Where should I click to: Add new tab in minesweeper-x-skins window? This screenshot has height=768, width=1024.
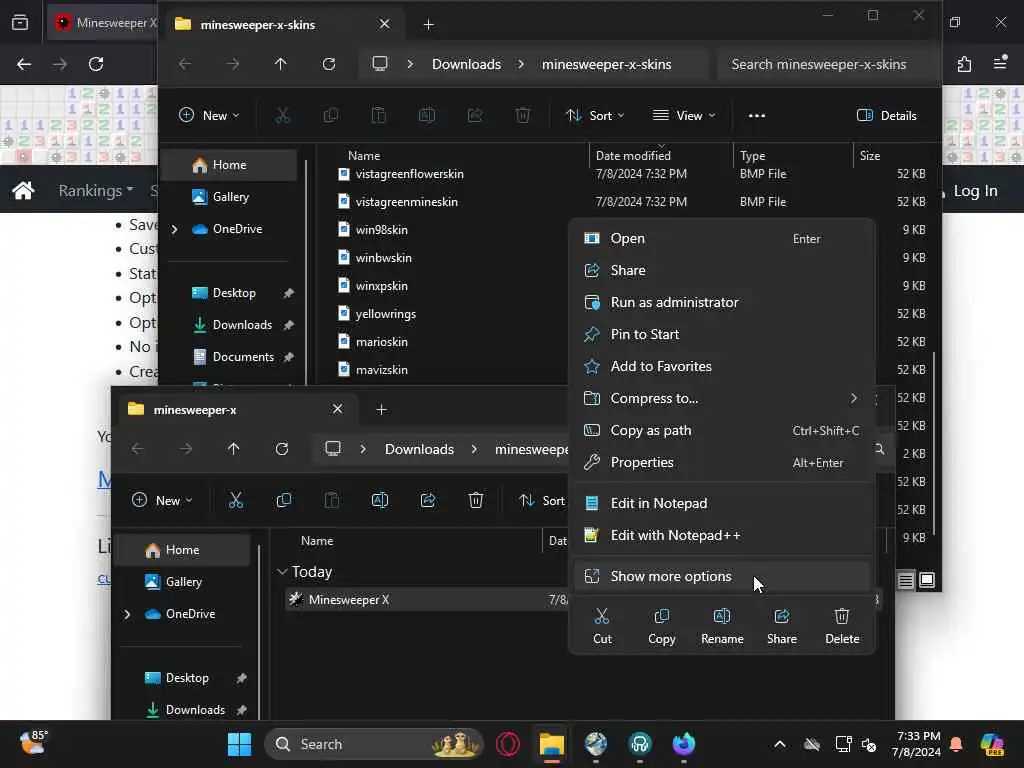[x=428, y=25]
